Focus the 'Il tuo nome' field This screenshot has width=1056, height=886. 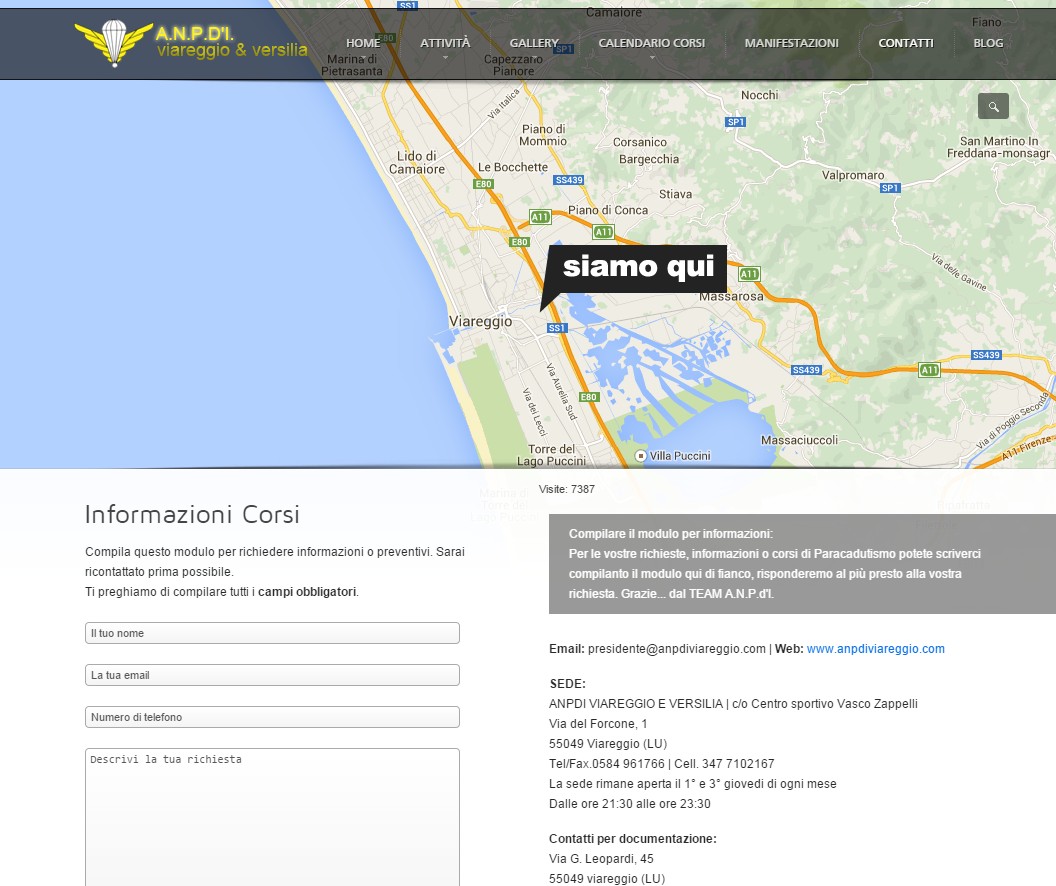click(x=272, y=633)
